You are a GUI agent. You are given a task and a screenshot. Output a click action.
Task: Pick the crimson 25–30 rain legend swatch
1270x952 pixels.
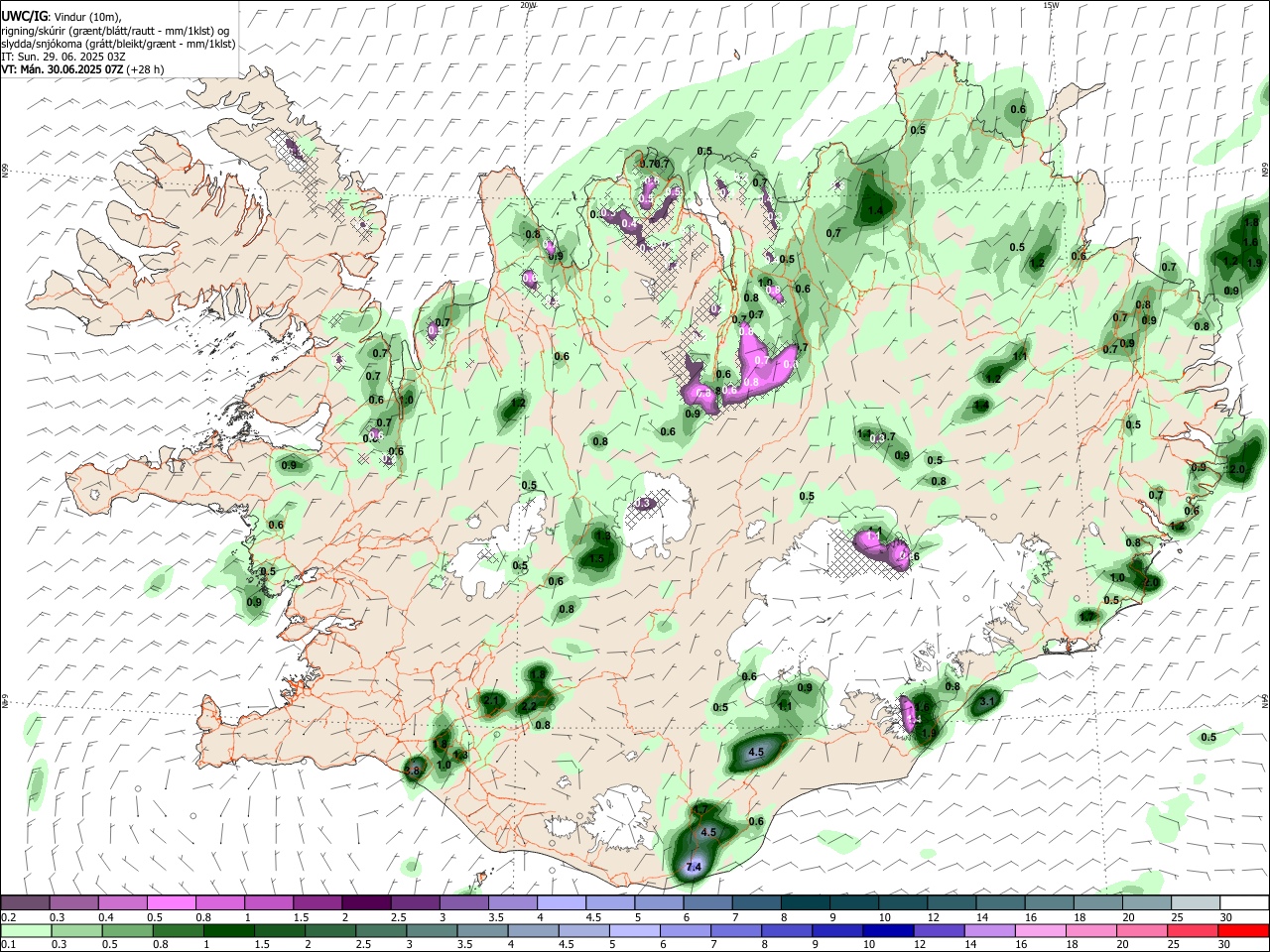[x=1193, y=930]
